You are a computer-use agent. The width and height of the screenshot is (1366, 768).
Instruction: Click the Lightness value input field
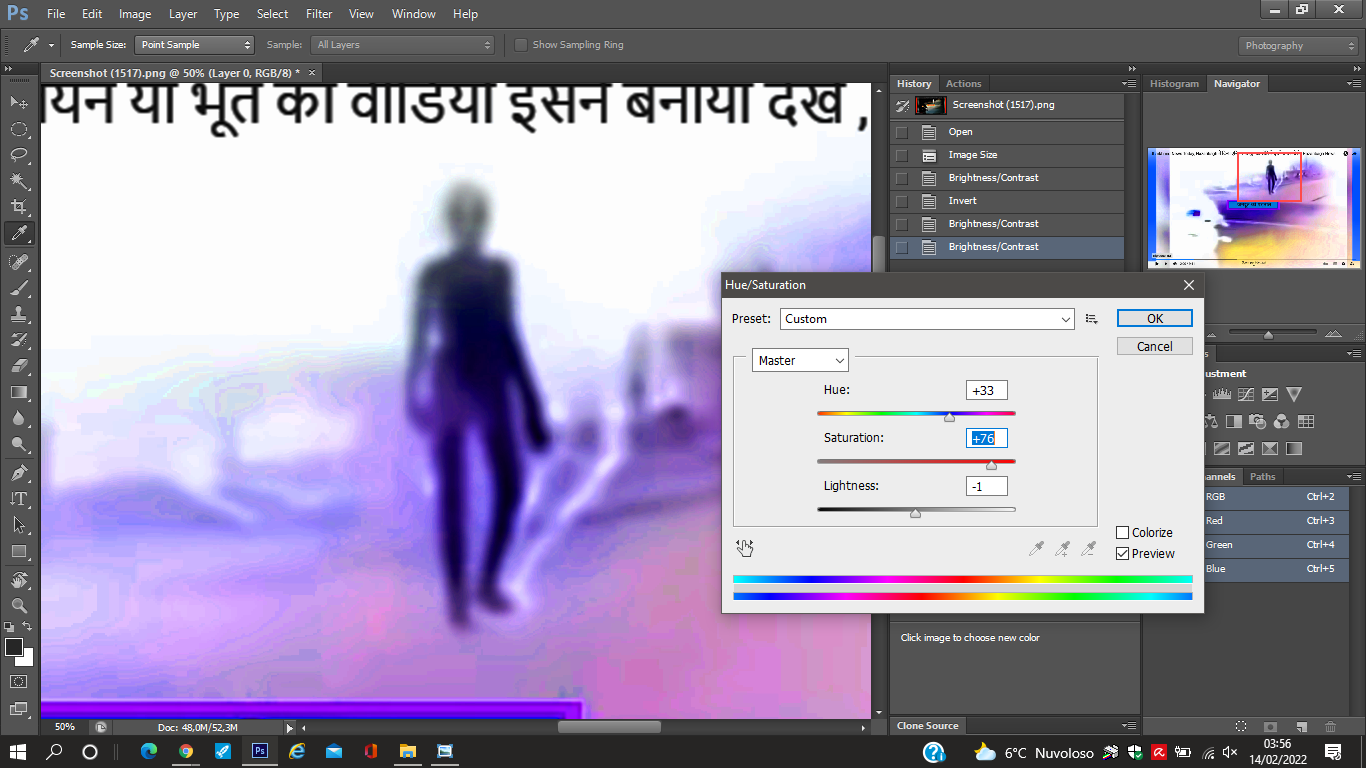coord(986,486)
